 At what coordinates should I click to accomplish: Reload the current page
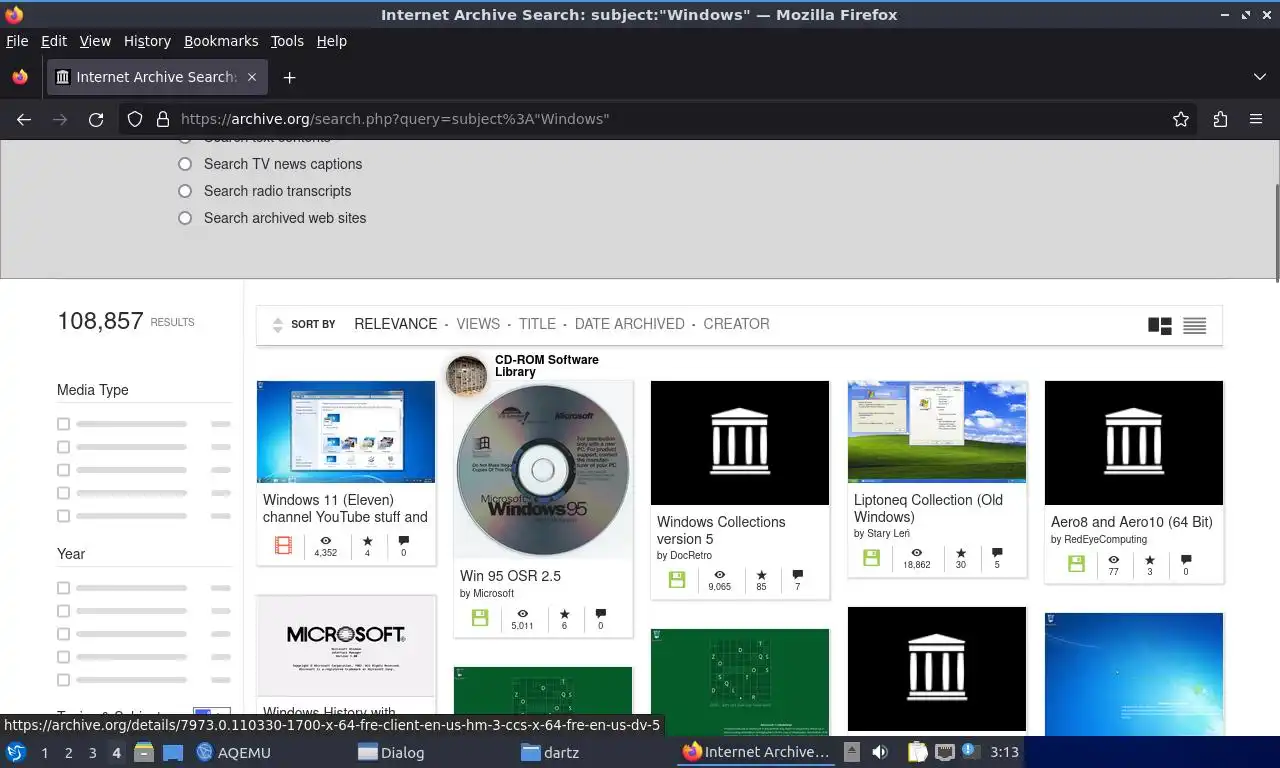click(96, 119)
